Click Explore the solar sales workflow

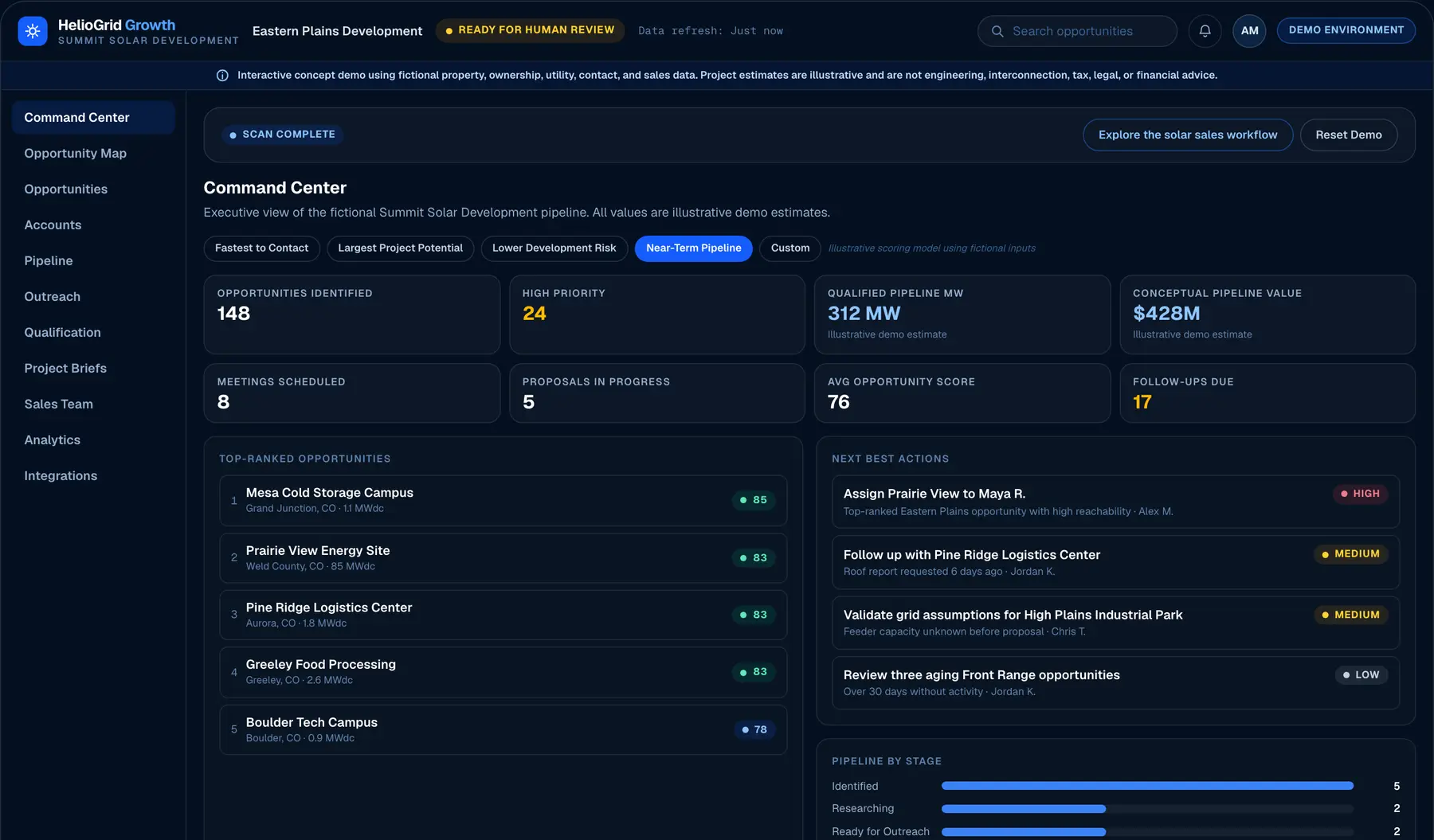(1188, 135)
